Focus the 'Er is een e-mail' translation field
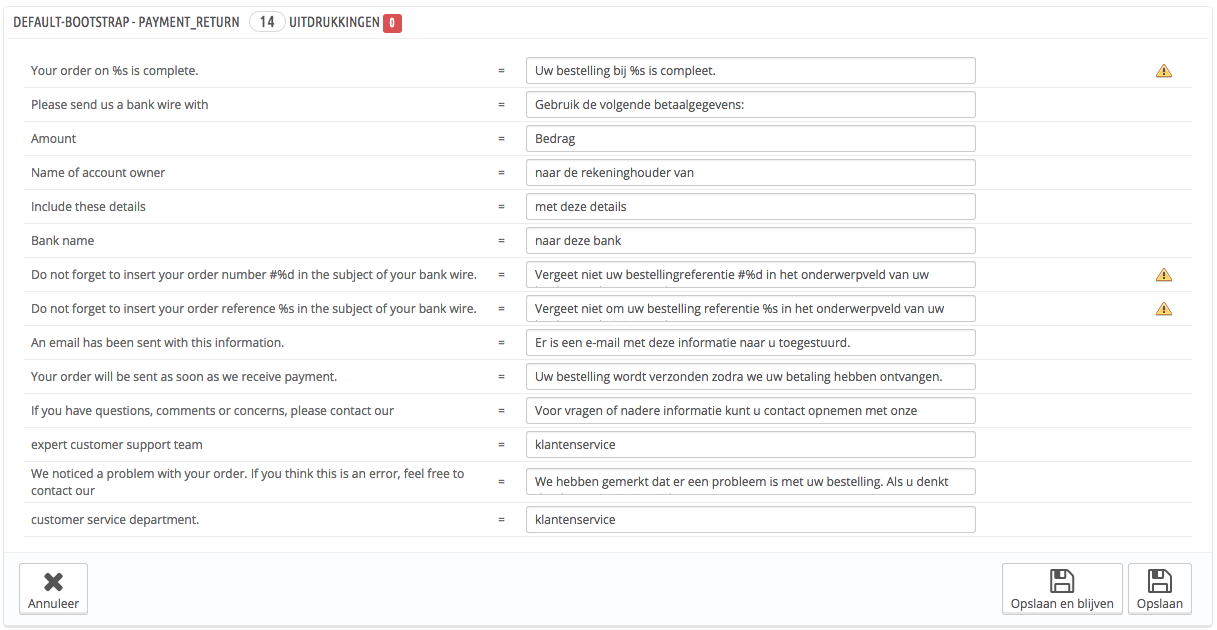 750,343
